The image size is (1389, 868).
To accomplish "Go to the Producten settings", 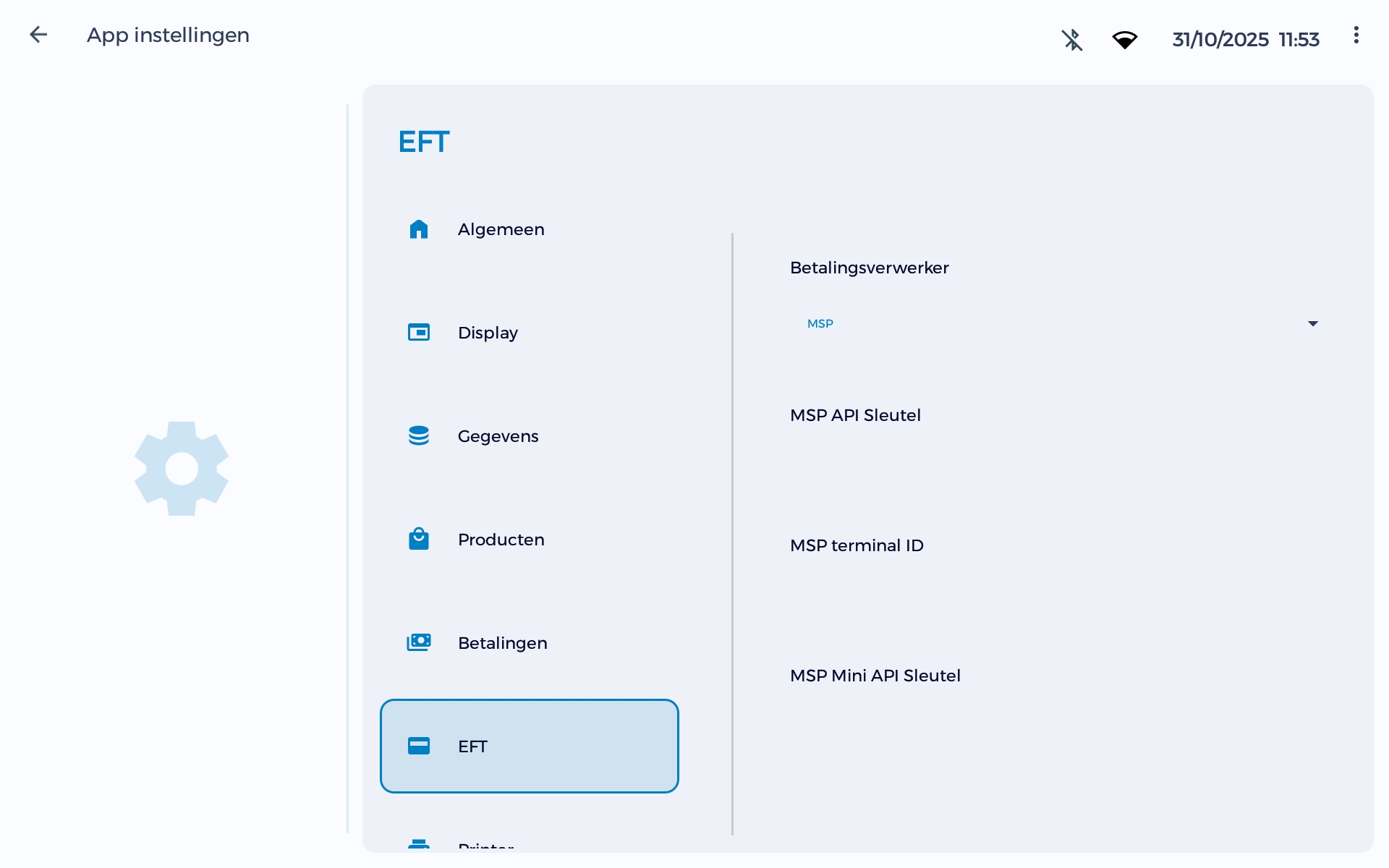I will (x=501, y=540).
